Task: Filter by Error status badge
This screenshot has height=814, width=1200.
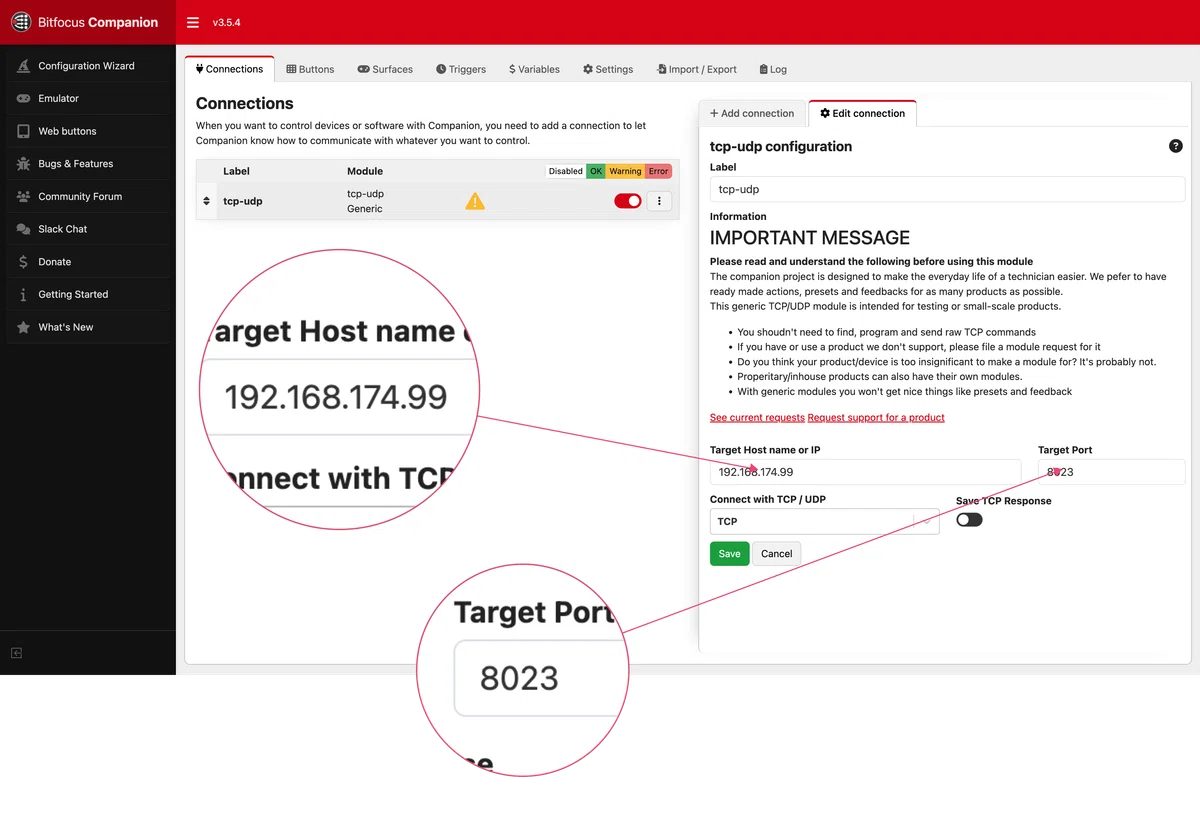Action: point(658,171)
